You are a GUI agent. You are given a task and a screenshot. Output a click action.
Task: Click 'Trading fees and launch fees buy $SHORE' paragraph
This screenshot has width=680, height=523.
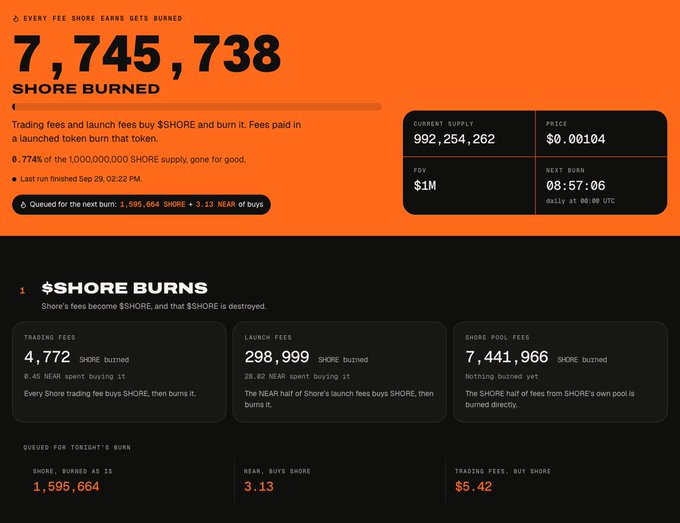click(156, 132)
